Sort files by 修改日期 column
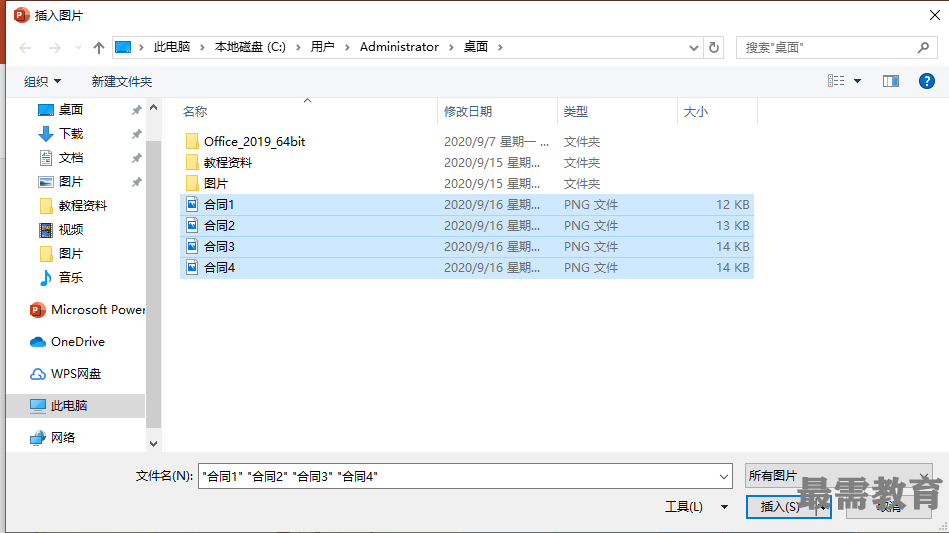 click(468, 111)
